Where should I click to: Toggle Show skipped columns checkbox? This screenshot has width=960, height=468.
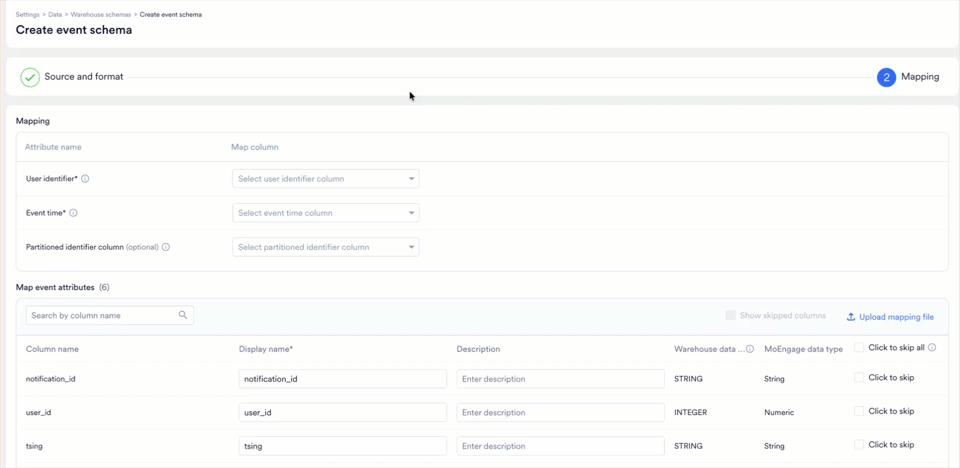(x=730, y=315)
